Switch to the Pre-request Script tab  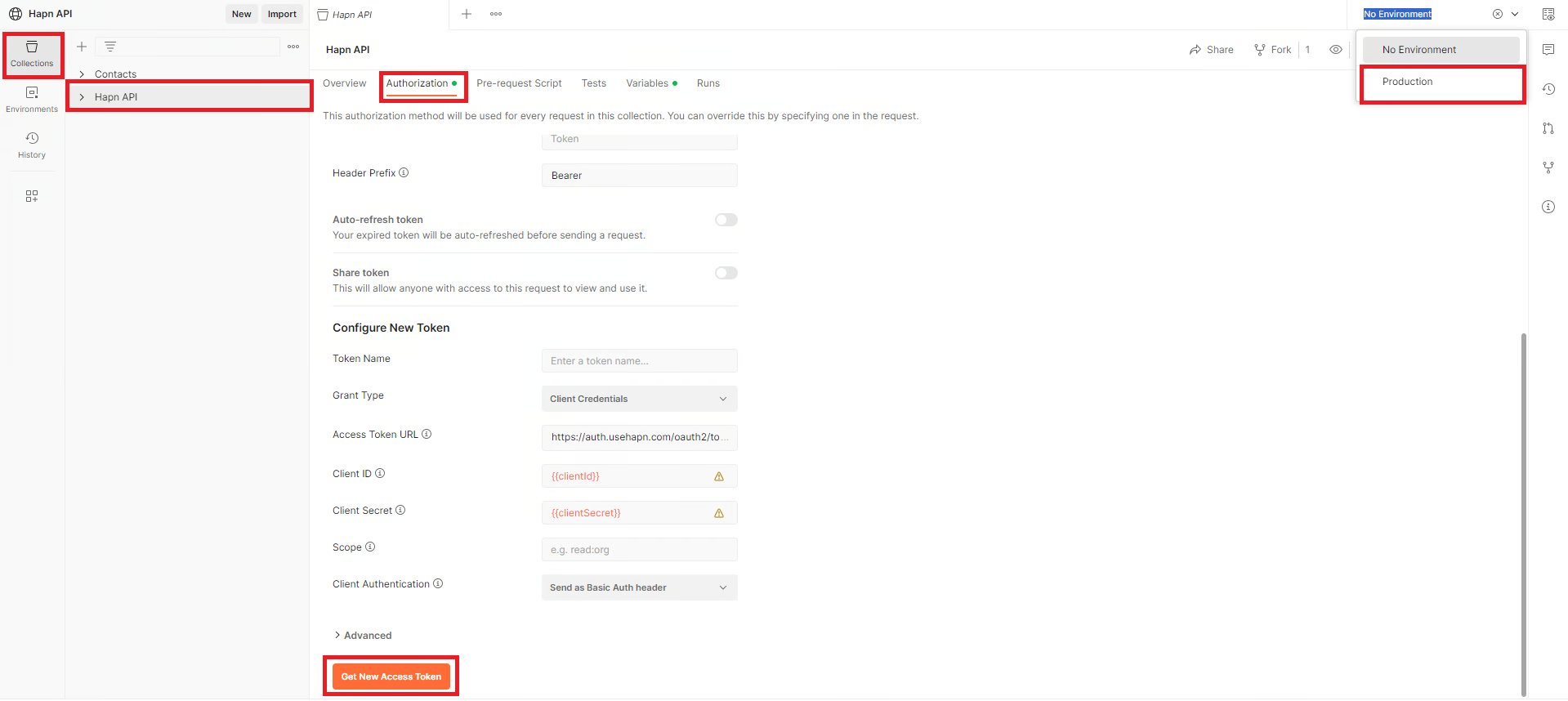(519, 83)
